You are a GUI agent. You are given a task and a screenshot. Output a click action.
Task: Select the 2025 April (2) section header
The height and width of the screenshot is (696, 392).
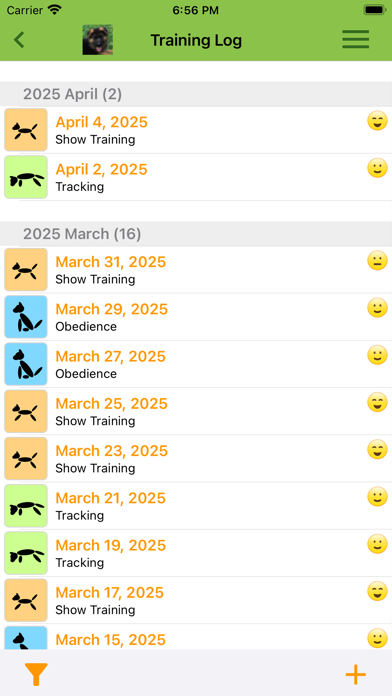click(196, 94)
